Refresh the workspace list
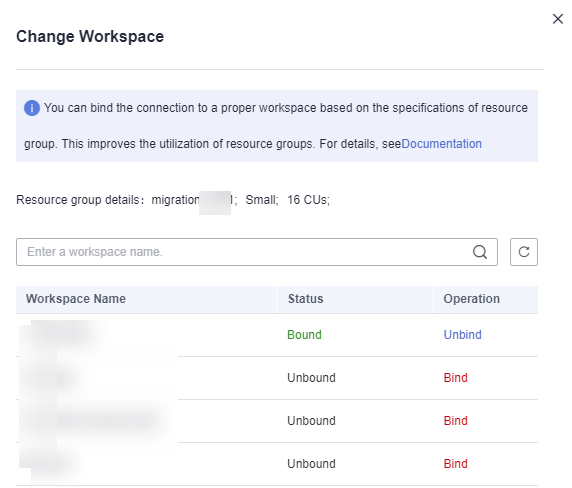Image resolution: width=572 pixels, height=488 pixels. tap(523, 252)
